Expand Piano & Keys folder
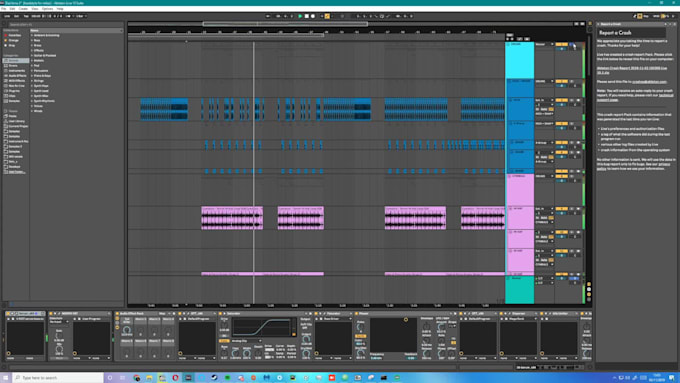The width and height of the screenshot is (680, 383). tap(32, 75)
